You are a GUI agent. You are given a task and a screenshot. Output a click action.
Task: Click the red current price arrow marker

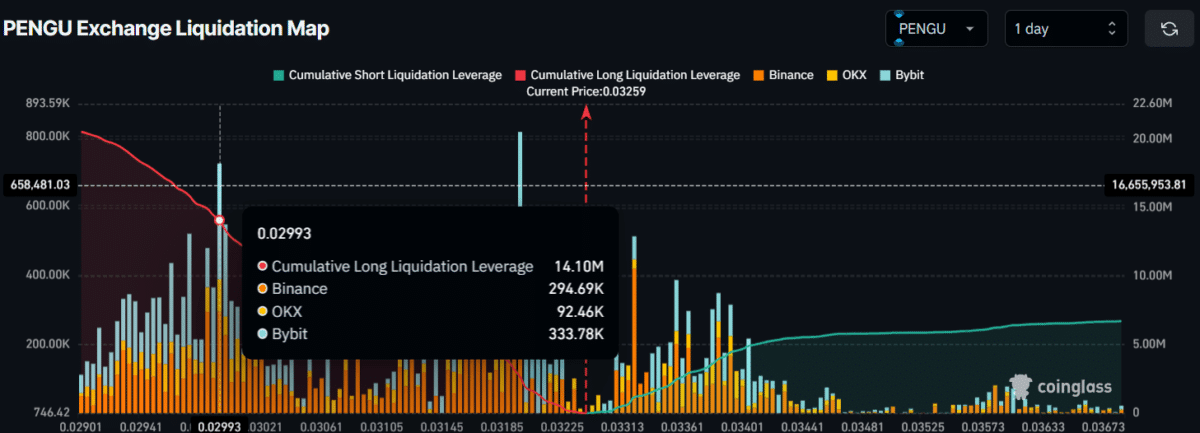click(586, 112)
